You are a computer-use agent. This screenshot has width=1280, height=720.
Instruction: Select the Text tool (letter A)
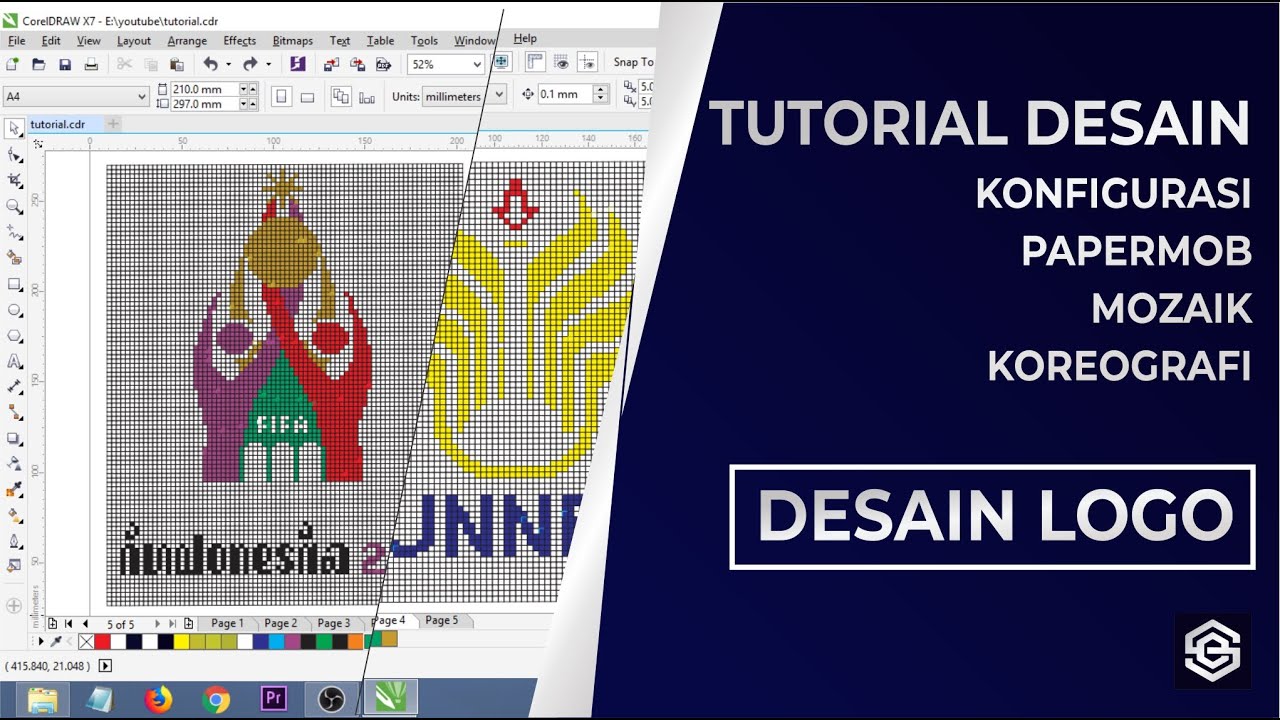(14, 361)
